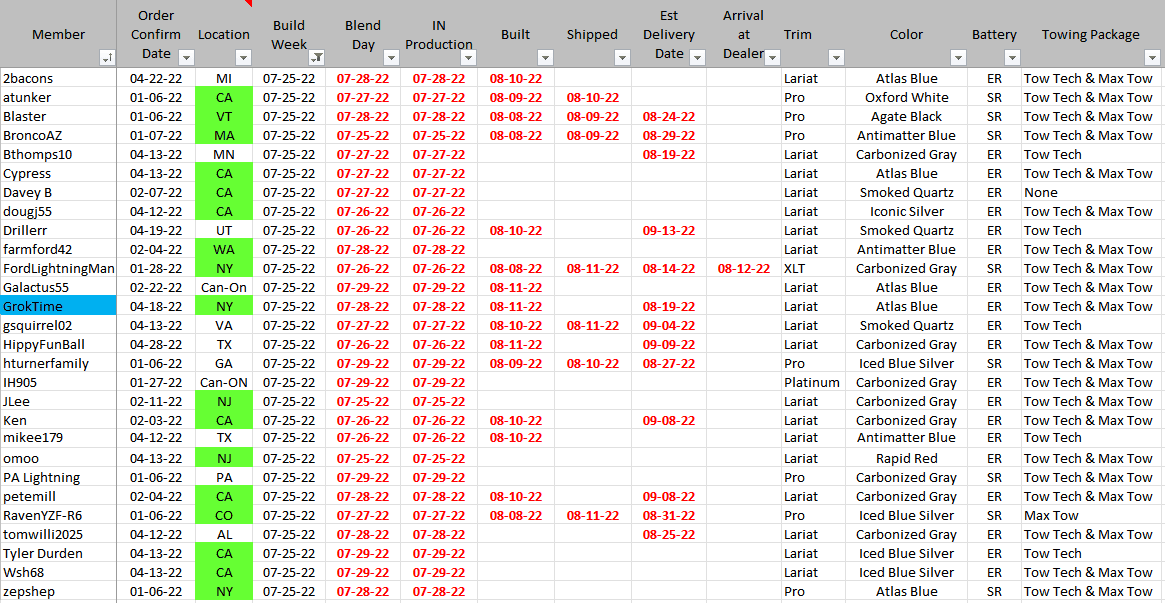Open the Built column filter arrow
1165x603 pixels.
(545, 58)
